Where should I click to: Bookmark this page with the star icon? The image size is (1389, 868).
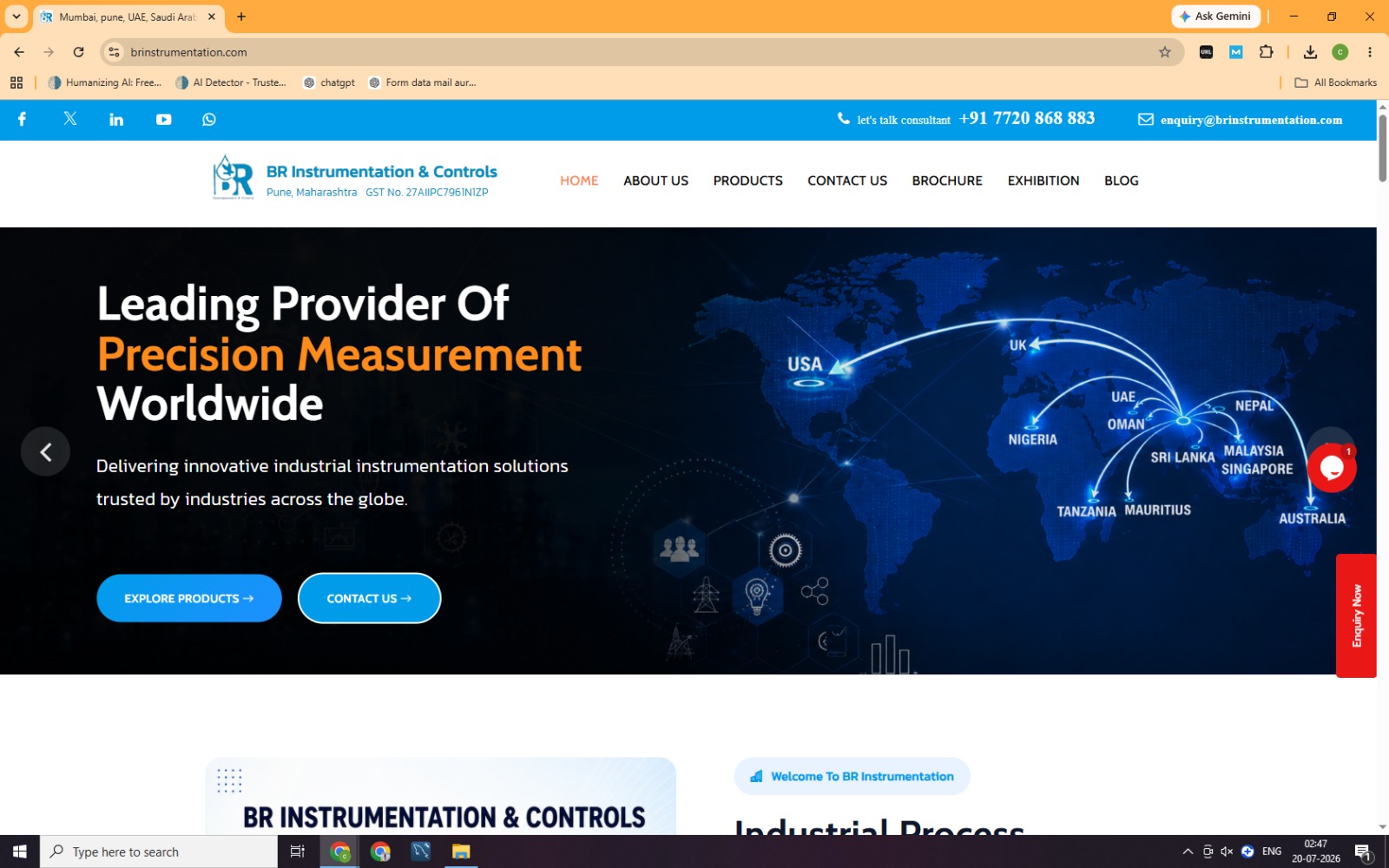click(x=1165, y=52)
